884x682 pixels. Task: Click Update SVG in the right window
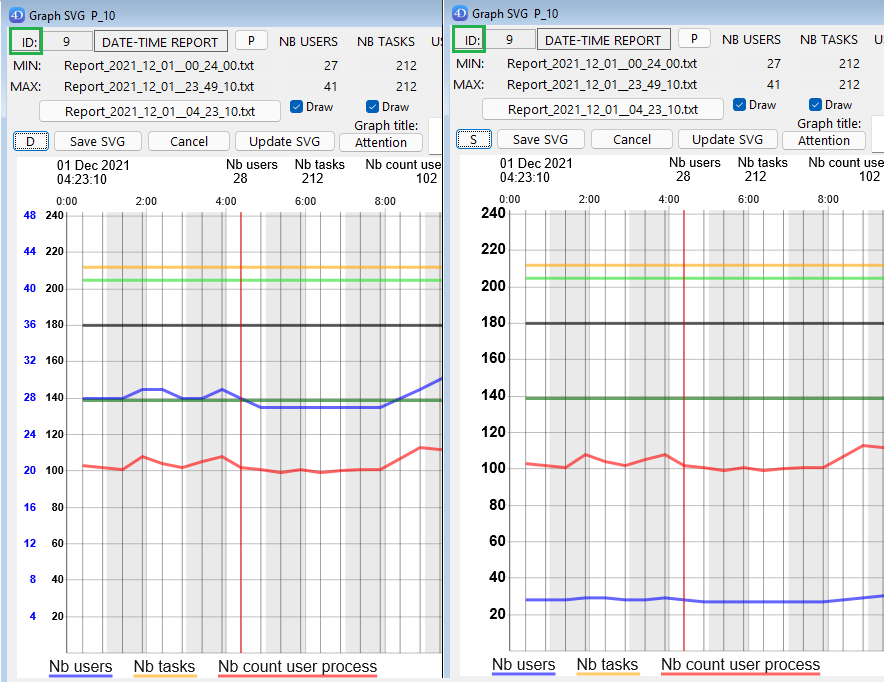[726, 140]
